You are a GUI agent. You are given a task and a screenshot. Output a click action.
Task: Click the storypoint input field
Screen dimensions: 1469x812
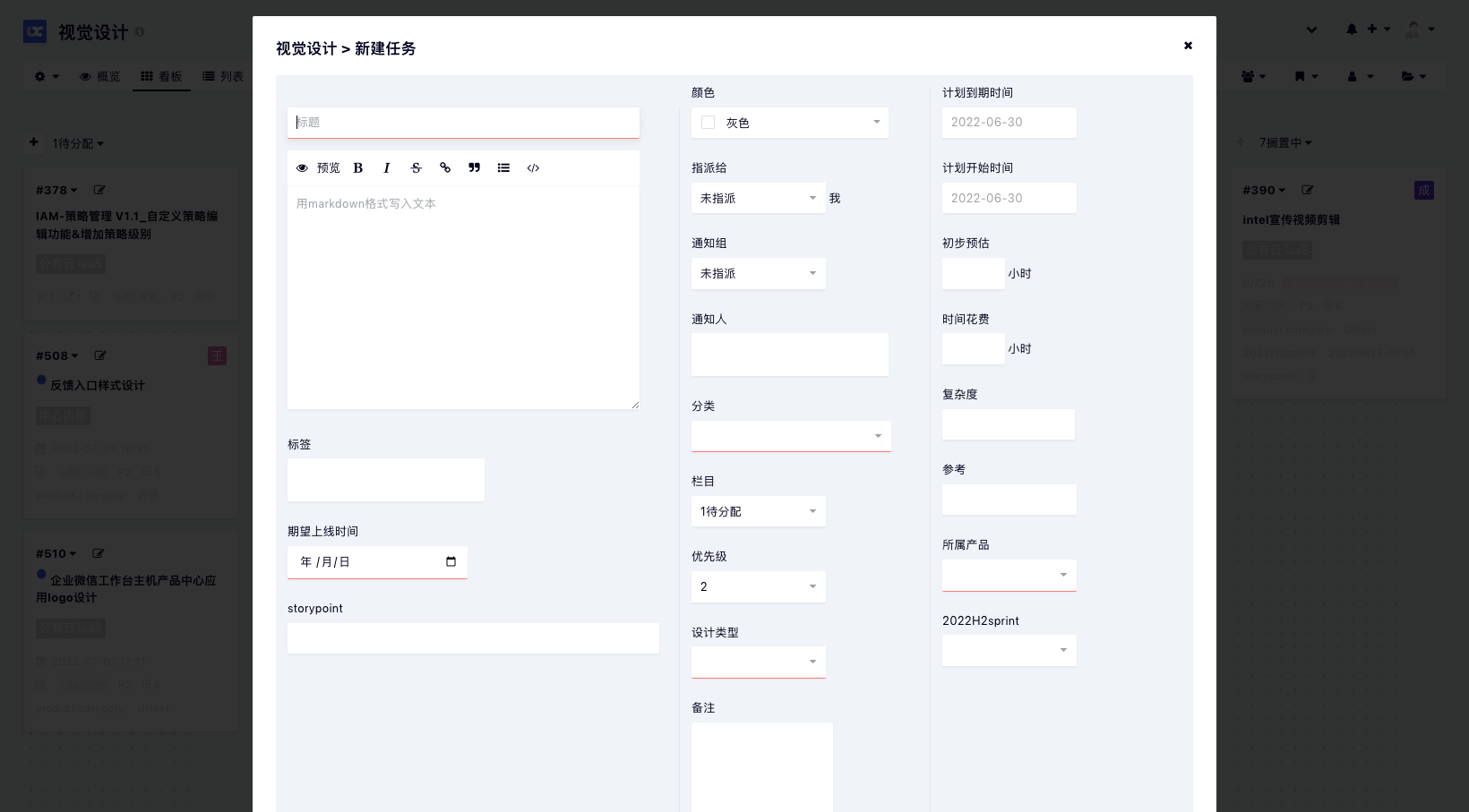pyautogui.click(x=473, y=638)
